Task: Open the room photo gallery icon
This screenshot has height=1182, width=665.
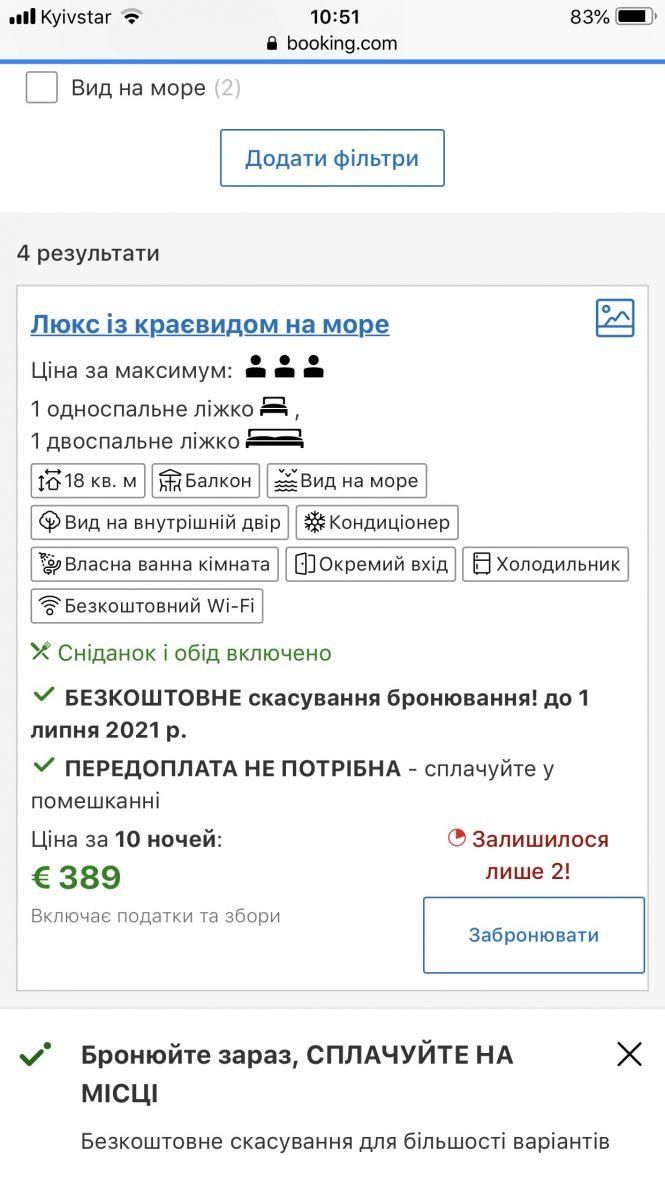Action: coord(615,318)
